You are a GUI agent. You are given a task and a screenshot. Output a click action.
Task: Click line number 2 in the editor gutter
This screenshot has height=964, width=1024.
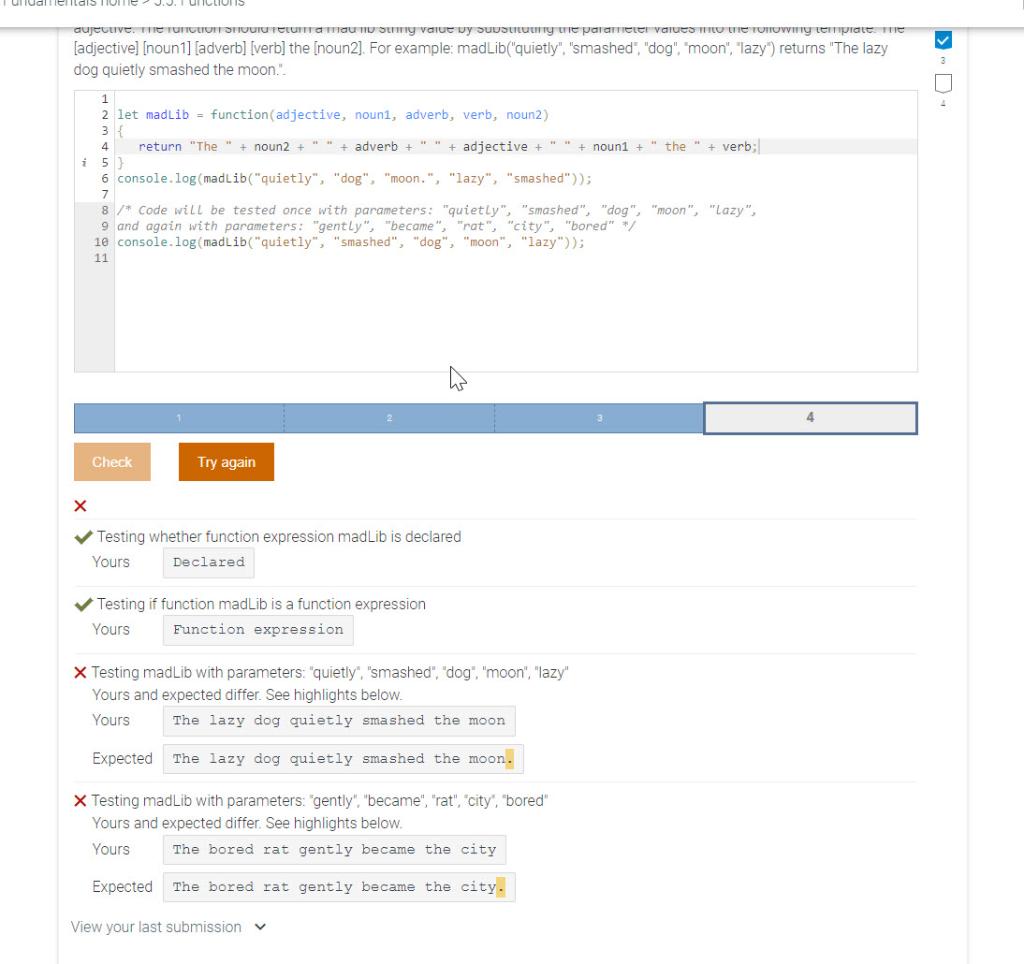point(103,114)
